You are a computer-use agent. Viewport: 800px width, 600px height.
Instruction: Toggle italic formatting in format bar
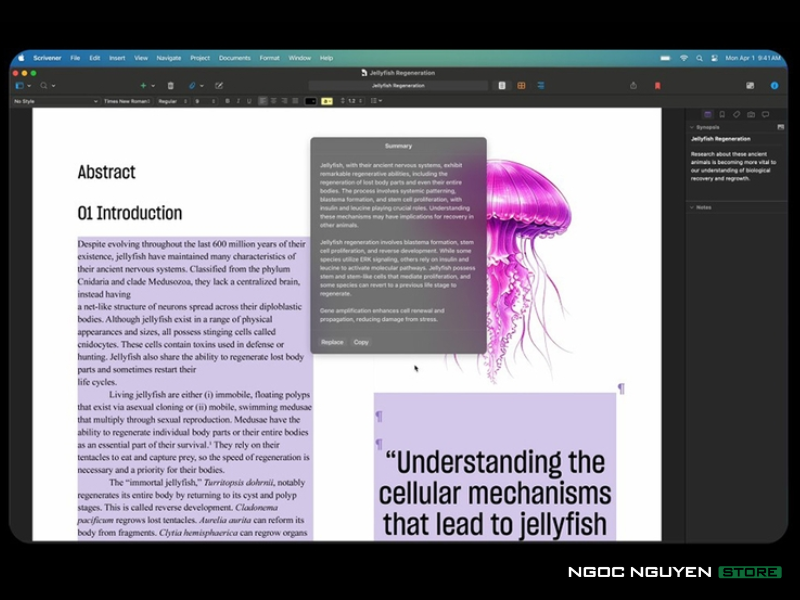pos(238,101)
